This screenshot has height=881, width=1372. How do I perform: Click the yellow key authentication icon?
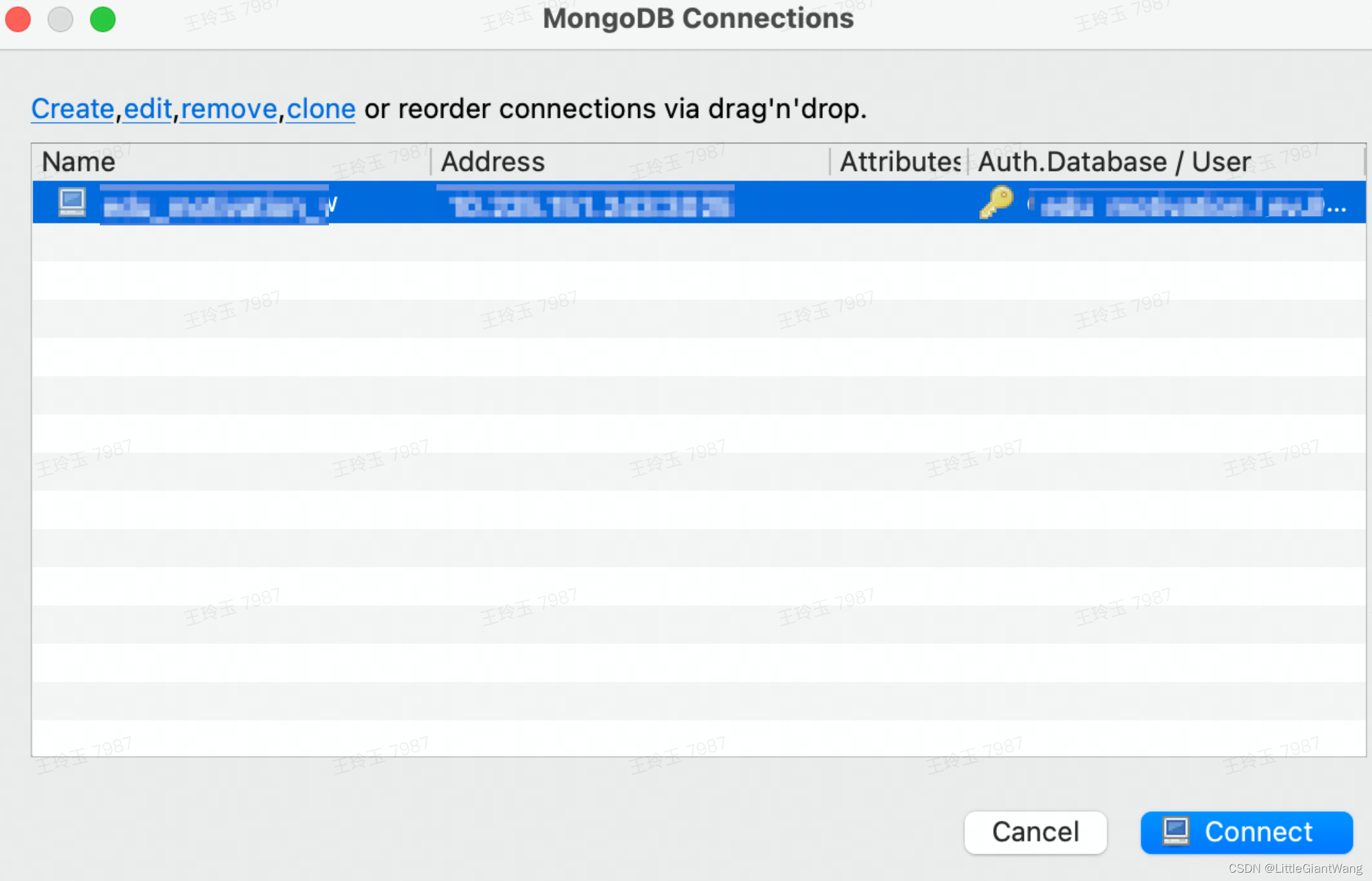[996, 202]
